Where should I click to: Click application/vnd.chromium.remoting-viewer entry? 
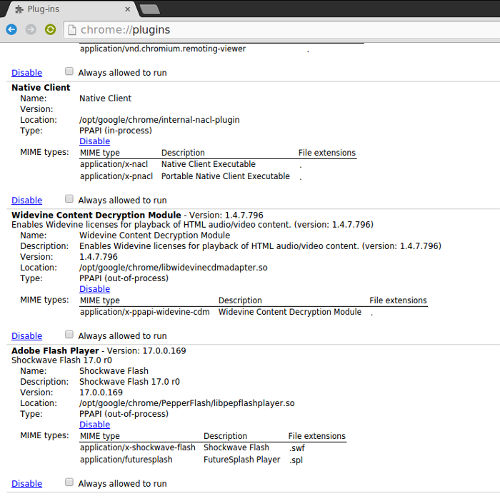point(163,49)
